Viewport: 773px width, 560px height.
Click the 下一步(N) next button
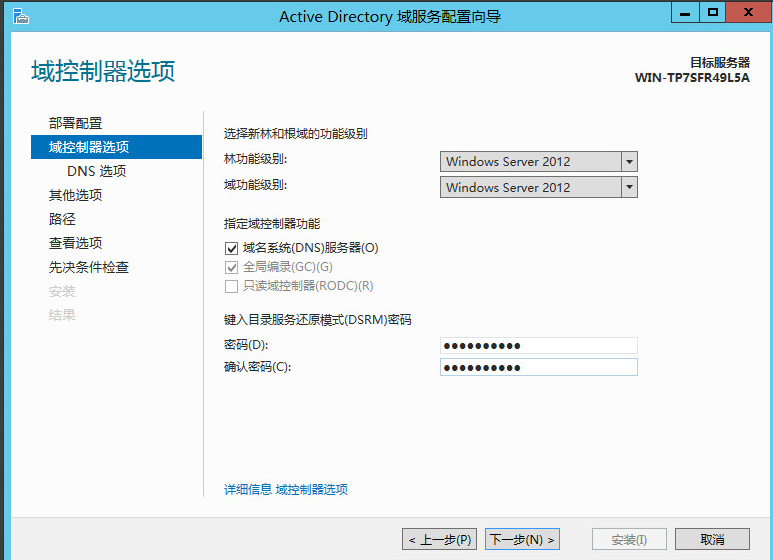[x=522, y=539]
